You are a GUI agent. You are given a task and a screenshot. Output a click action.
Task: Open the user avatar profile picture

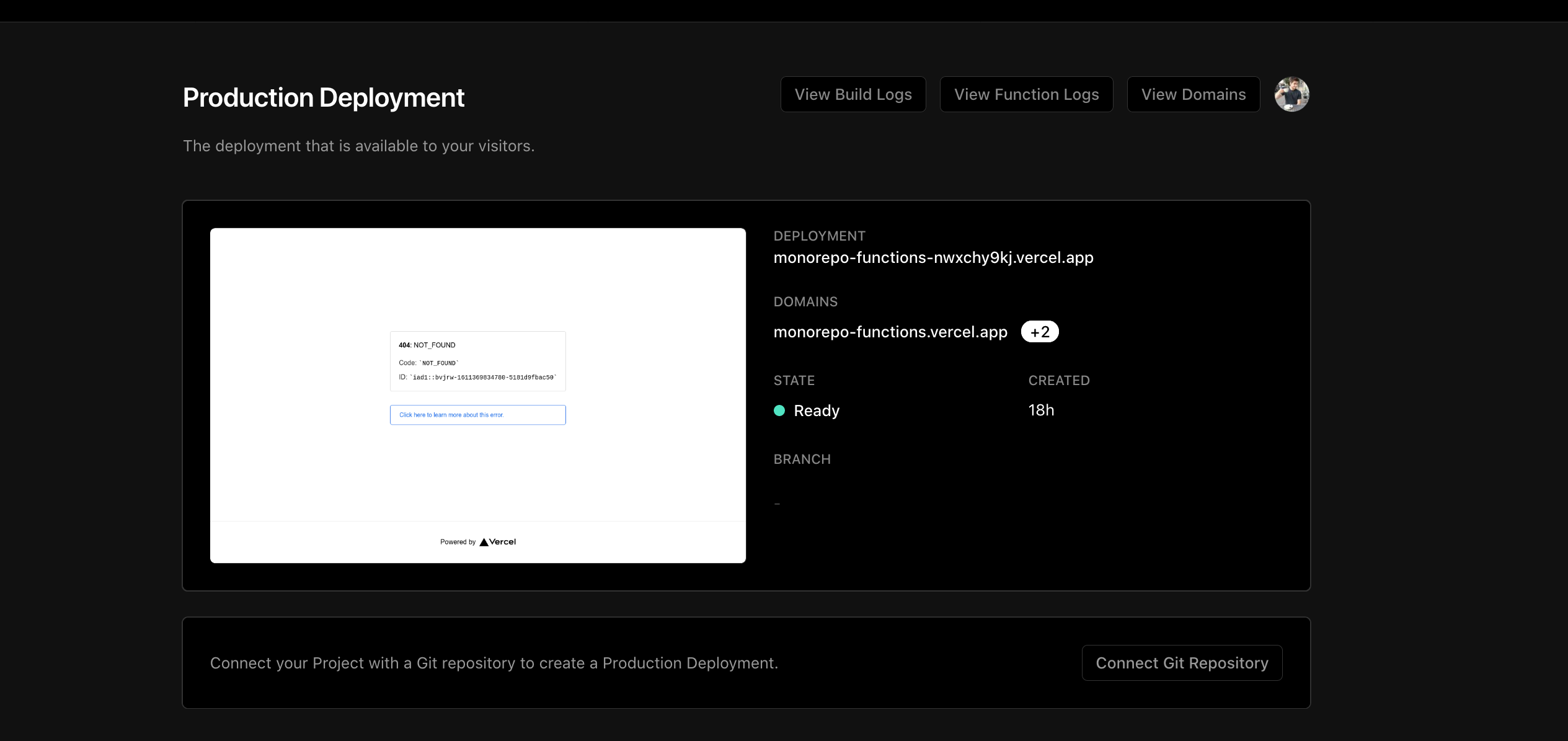1291,94
